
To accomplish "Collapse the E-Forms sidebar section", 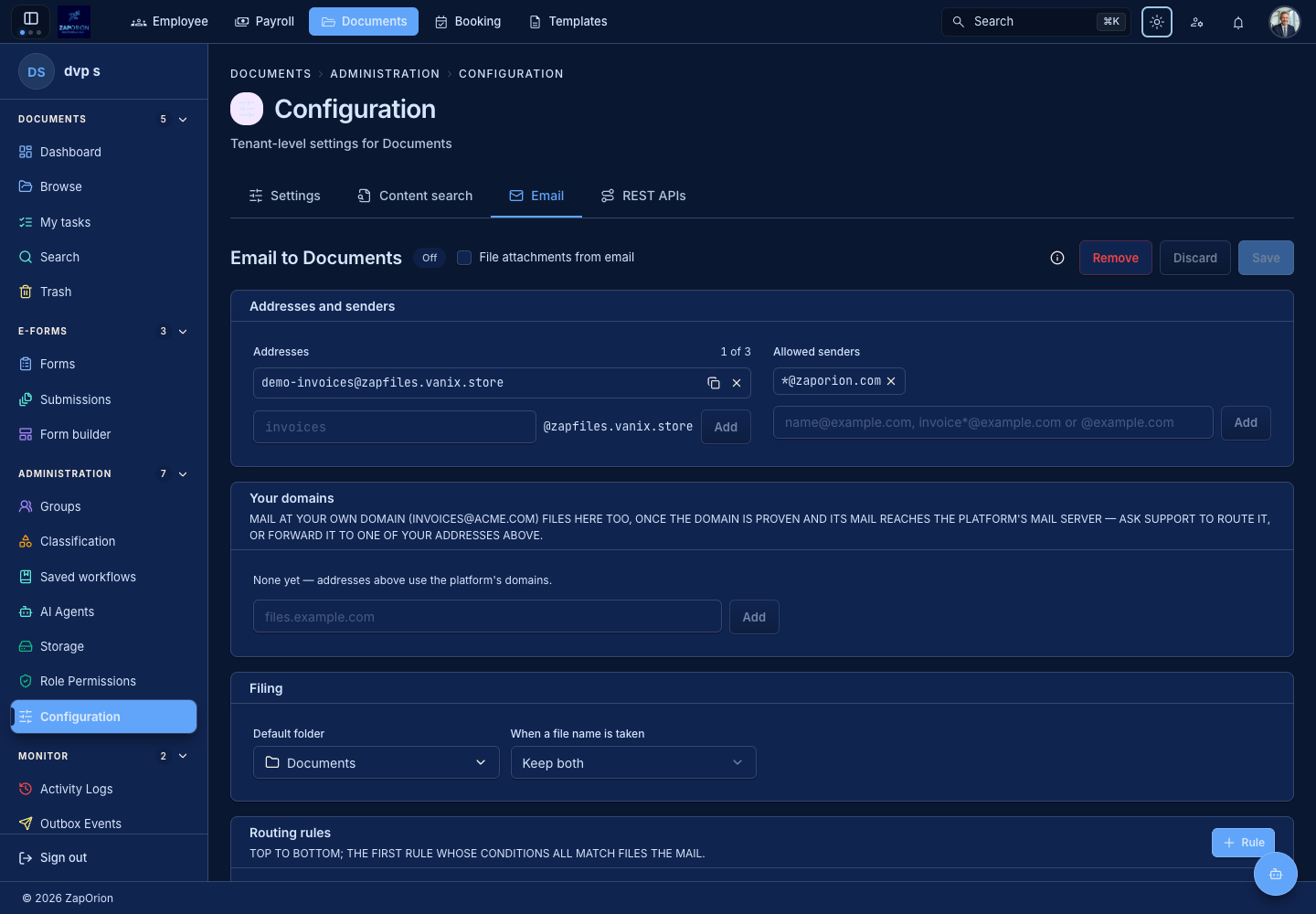I will point(183,332).
